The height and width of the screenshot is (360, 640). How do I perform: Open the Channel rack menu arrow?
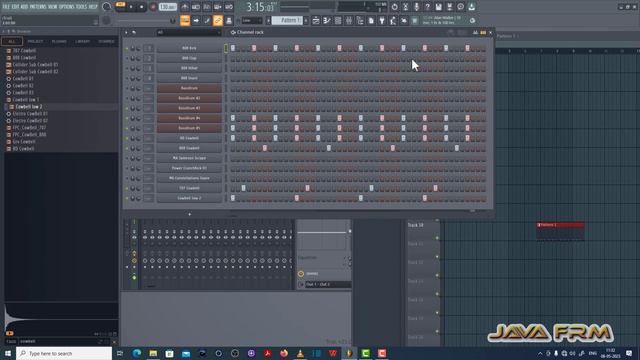tap(126, 32)
